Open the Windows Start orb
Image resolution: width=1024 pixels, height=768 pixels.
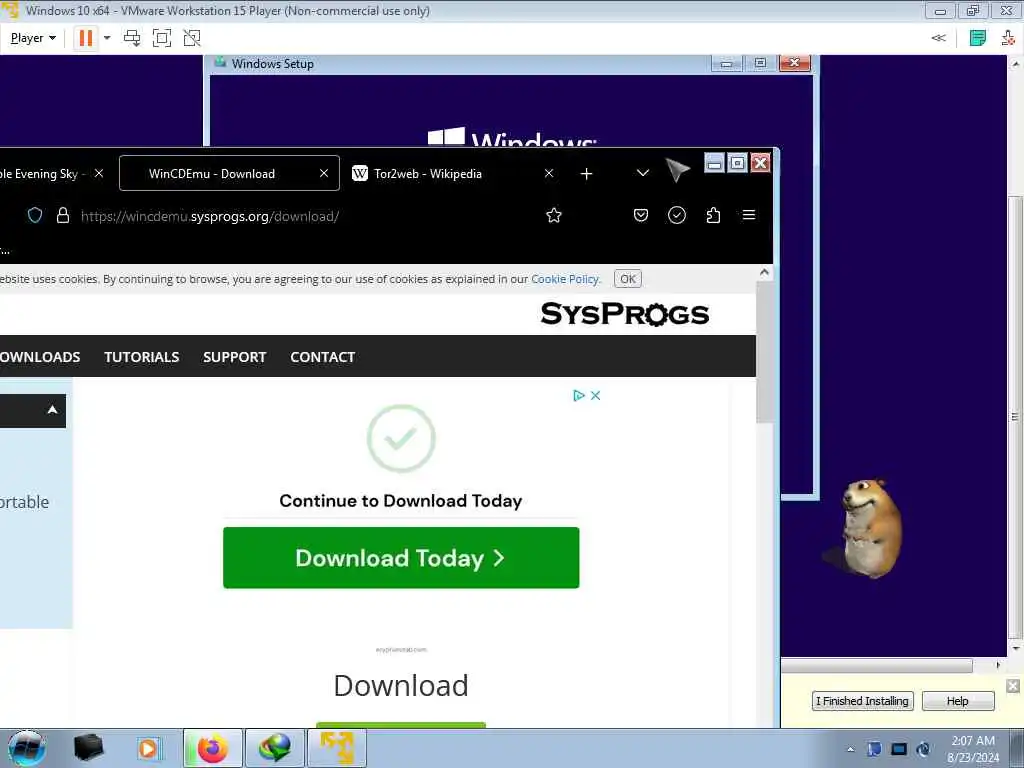27,748
